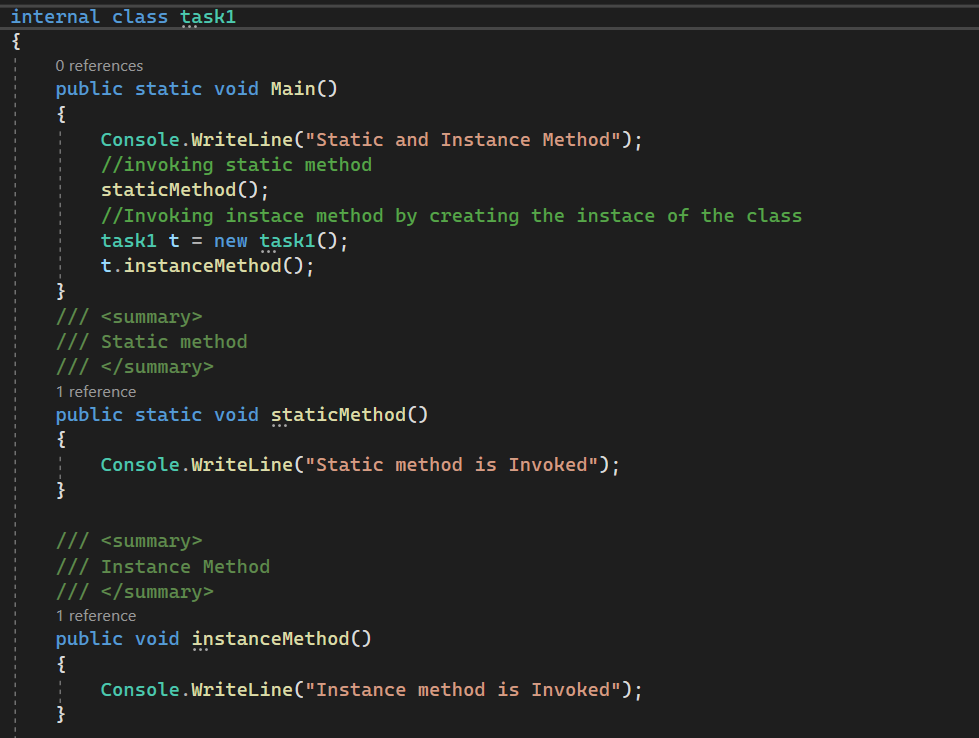Click the Main method name
This screenshot has width=979, height=738.
pyautogui.click(x=293, y=88)
